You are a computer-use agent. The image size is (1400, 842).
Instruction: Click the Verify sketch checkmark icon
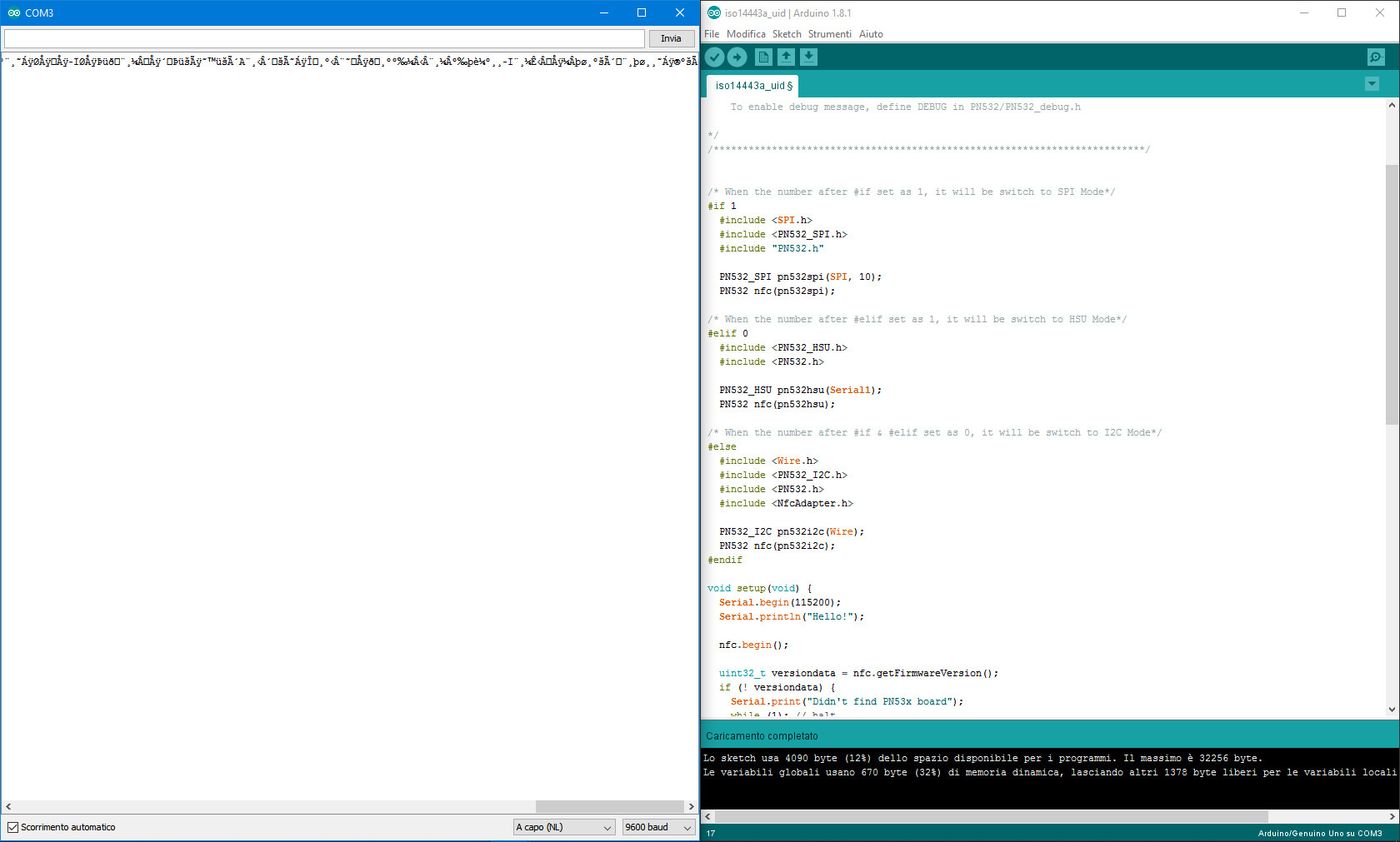(715, 57)
